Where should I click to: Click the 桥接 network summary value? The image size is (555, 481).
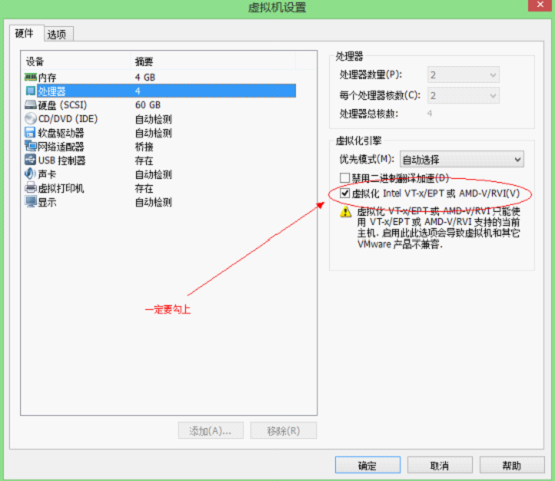144,147
